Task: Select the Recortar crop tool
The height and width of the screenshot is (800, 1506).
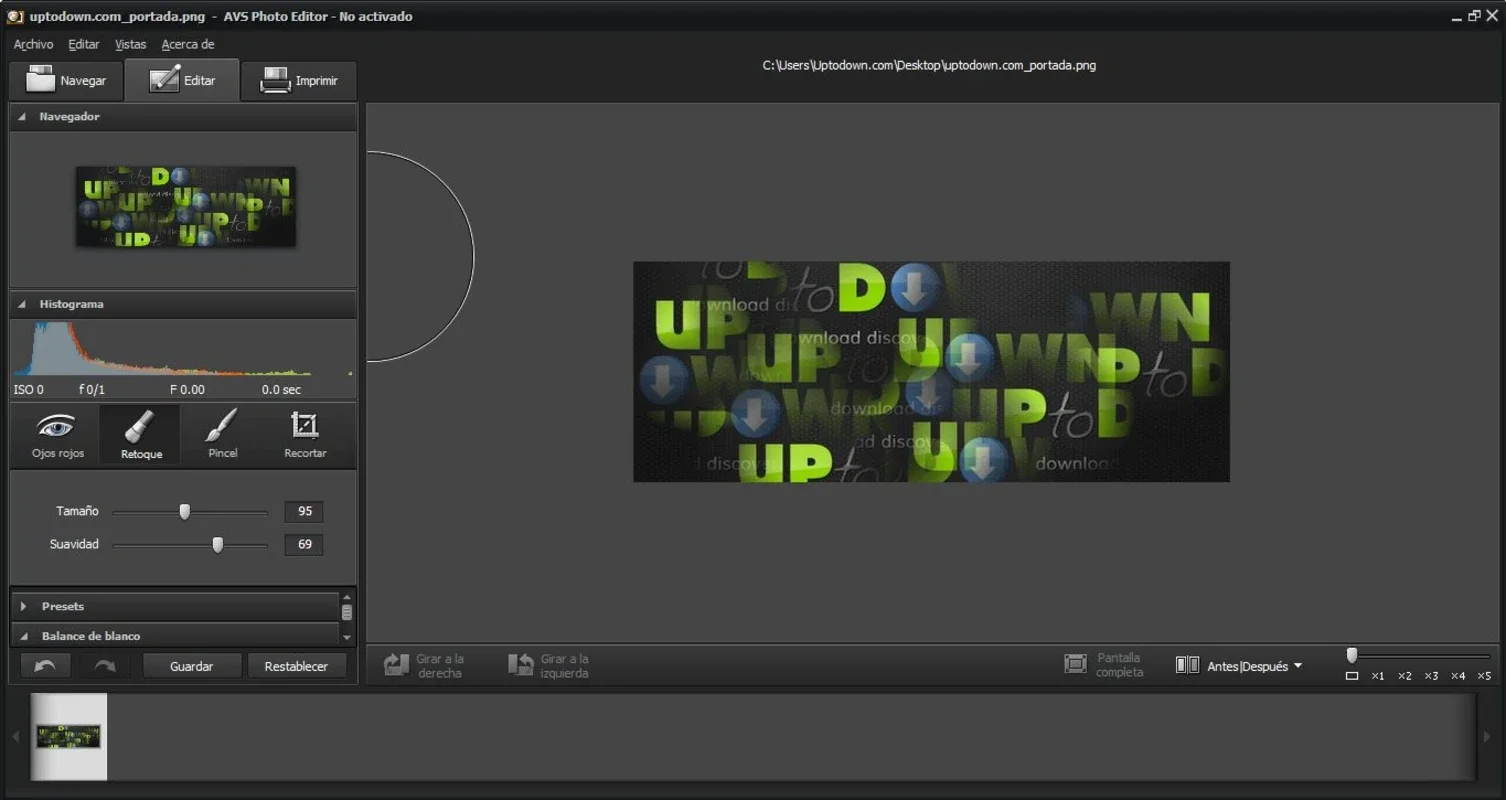Action: coord(305,434)
